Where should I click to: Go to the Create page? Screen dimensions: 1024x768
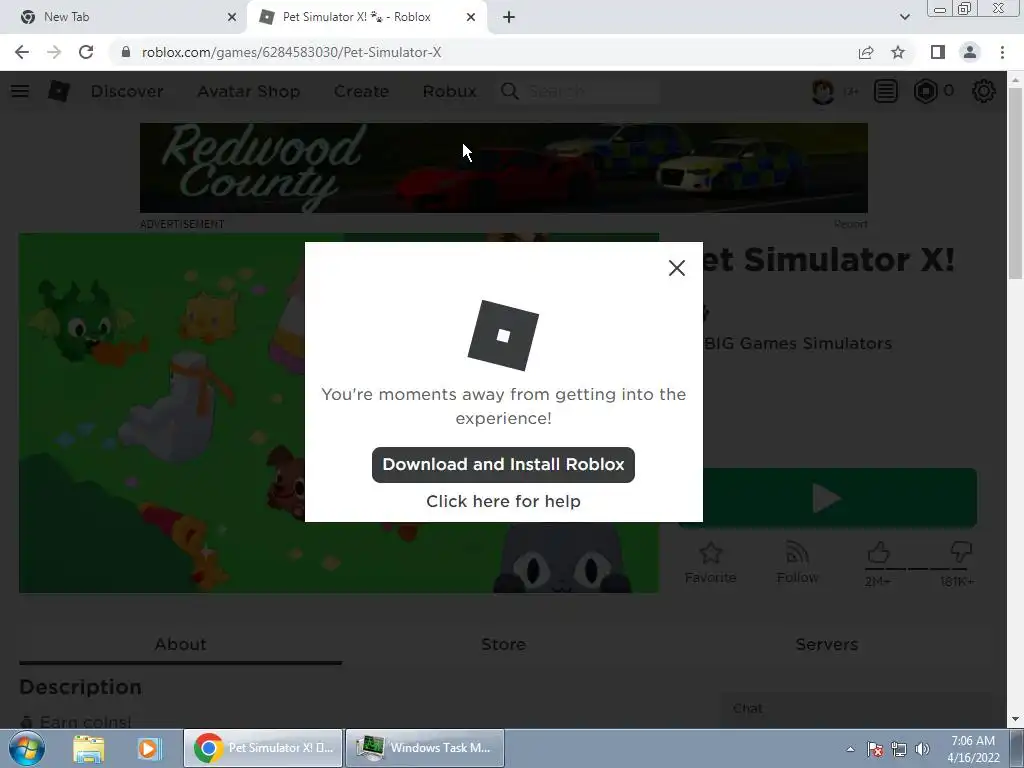point(361,91)
